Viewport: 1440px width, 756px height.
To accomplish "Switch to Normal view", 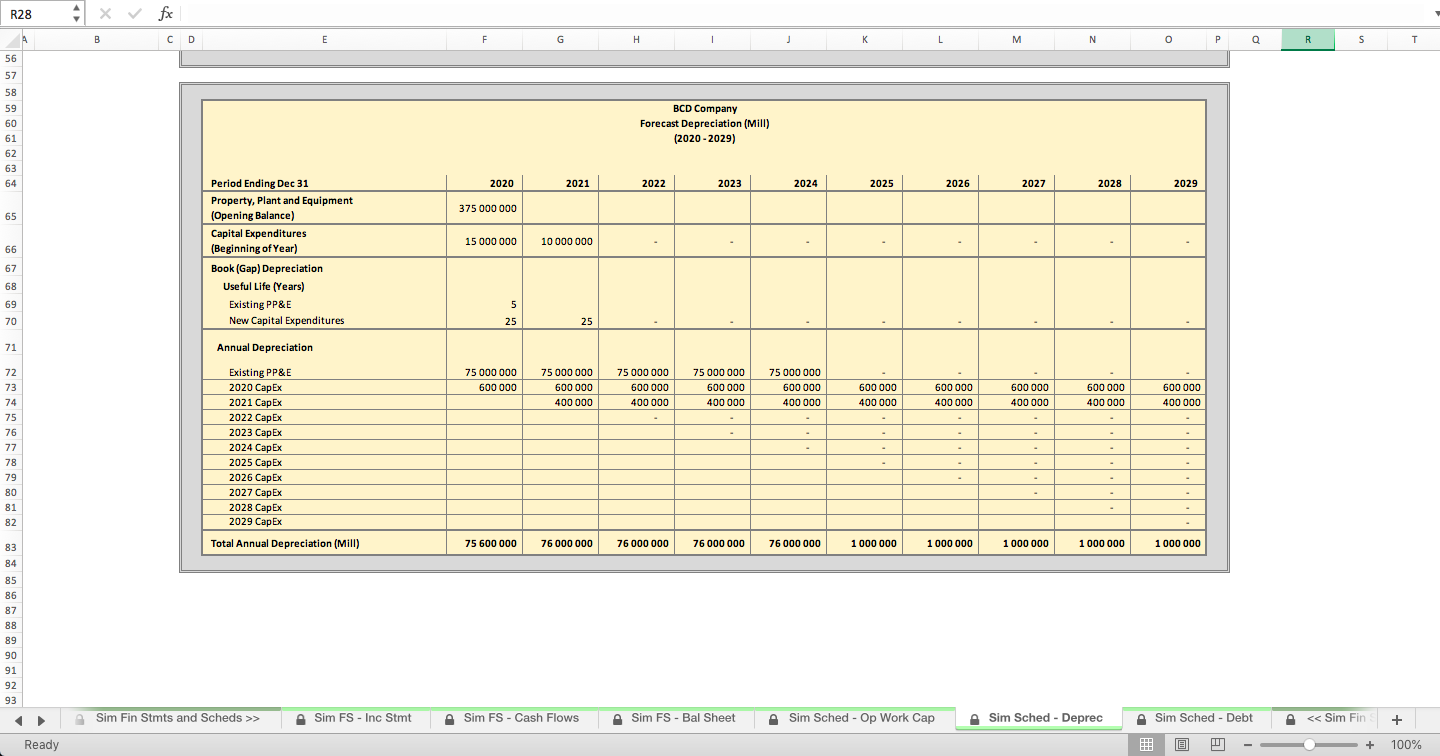I will click(1147, 744).
